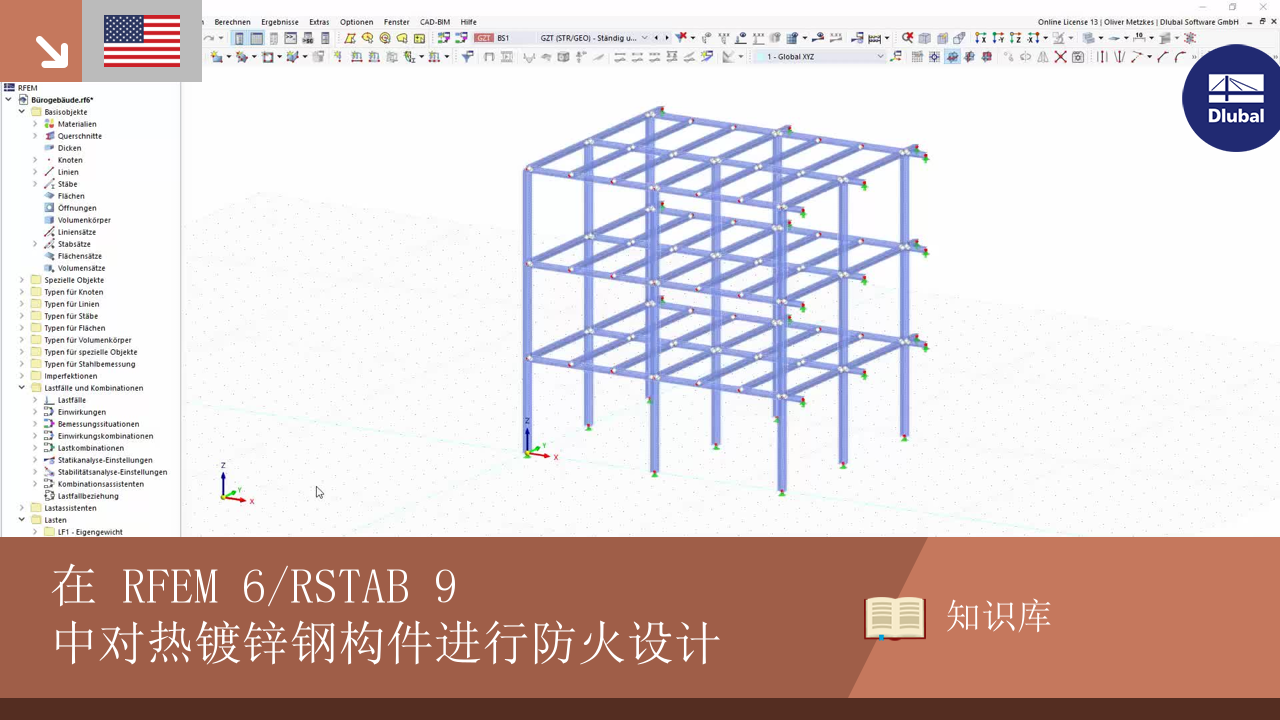Image resolution: width=1280 pixels, height=720 pixels.
Task: Select Volumensätze in the navigator
Action: click(81, 268)
